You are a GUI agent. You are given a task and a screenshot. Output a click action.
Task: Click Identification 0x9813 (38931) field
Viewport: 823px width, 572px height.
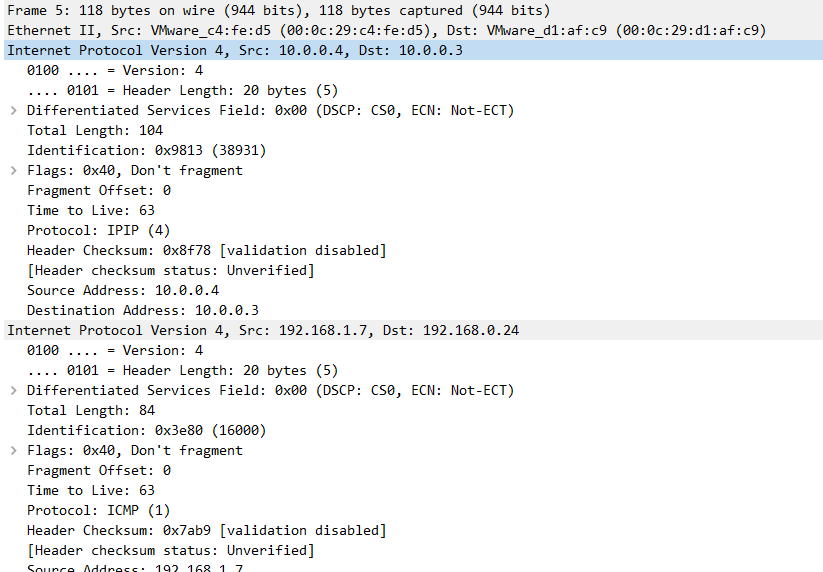pyautogui.click(x=146, y=150)
